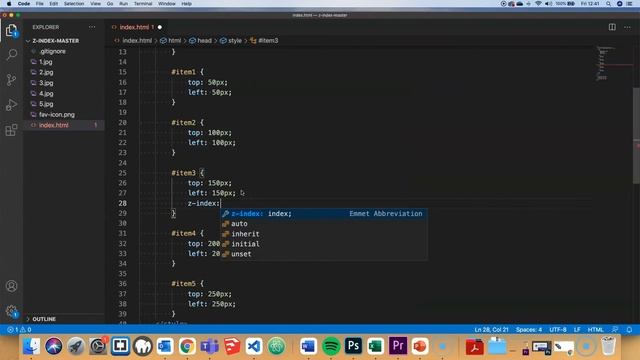Open 1.jpg in the explorer
The image size is (640, 360).
(46, 62)
